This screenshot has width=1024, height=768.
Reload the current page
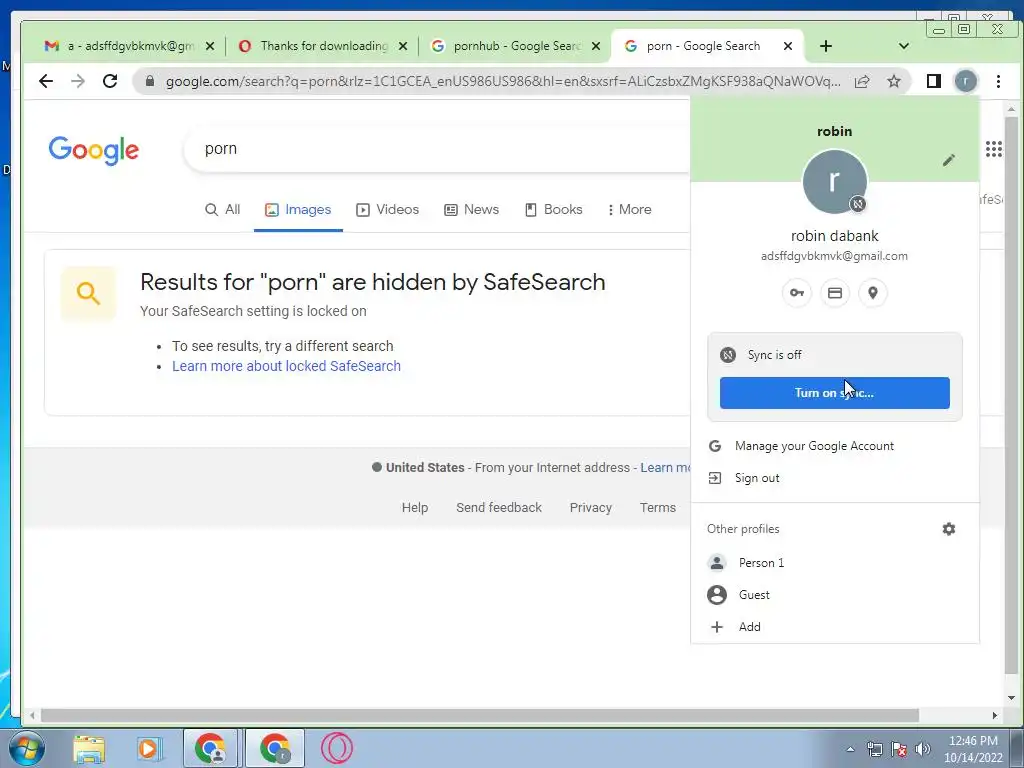click(110, 81)
